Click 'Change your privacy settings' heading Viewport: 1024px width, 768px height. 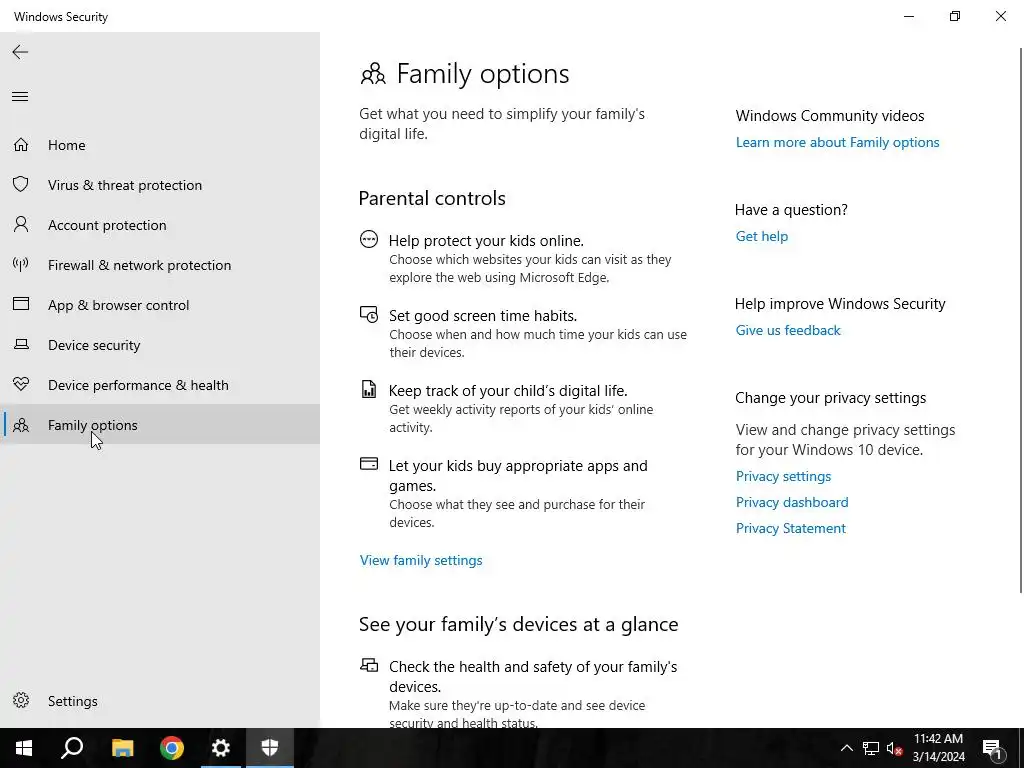(830, 398)
